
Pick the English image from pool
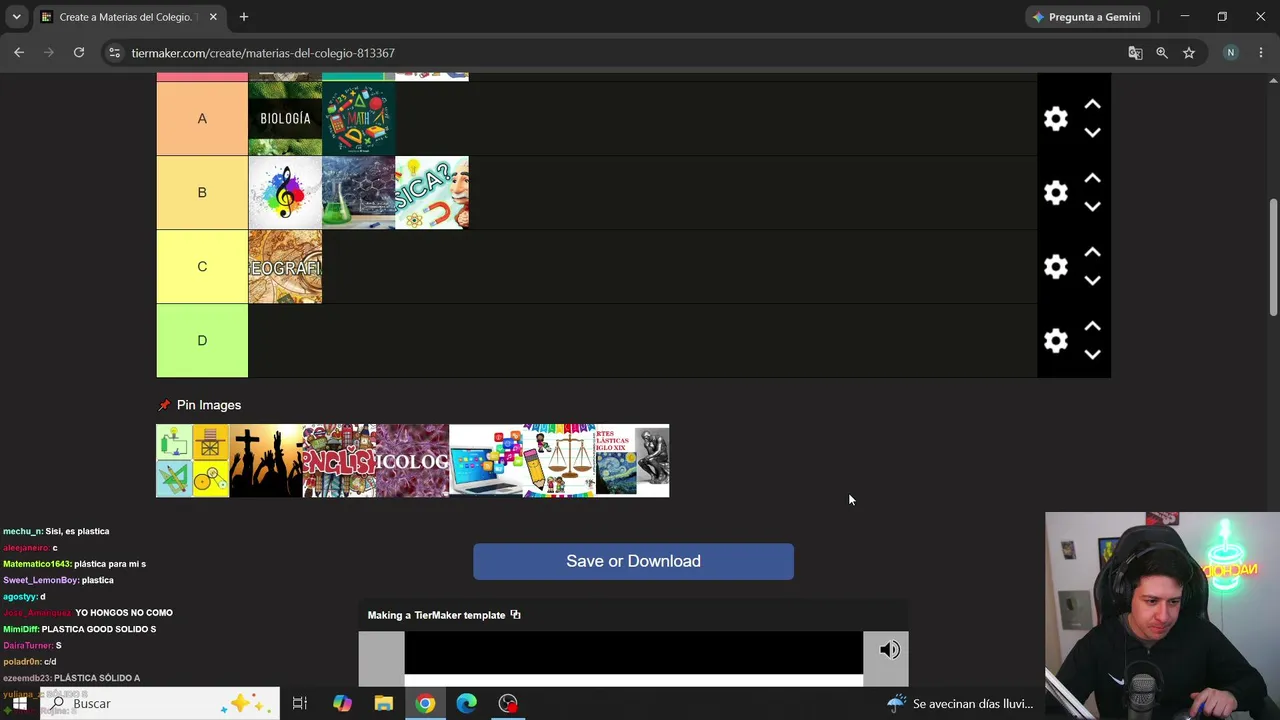pyautogui.click(x=339, y=461)
